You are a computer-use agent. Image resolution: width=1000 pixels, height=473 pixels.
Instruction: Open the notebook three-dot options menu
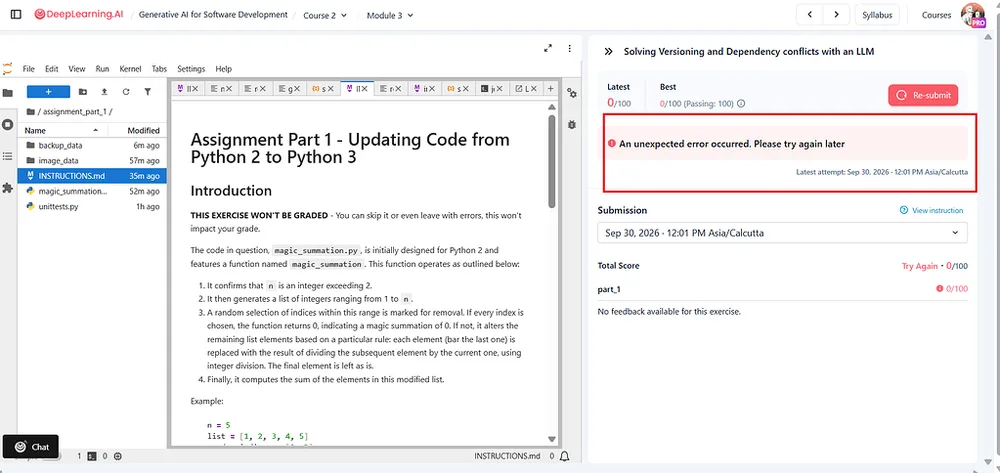pos(570,48)
